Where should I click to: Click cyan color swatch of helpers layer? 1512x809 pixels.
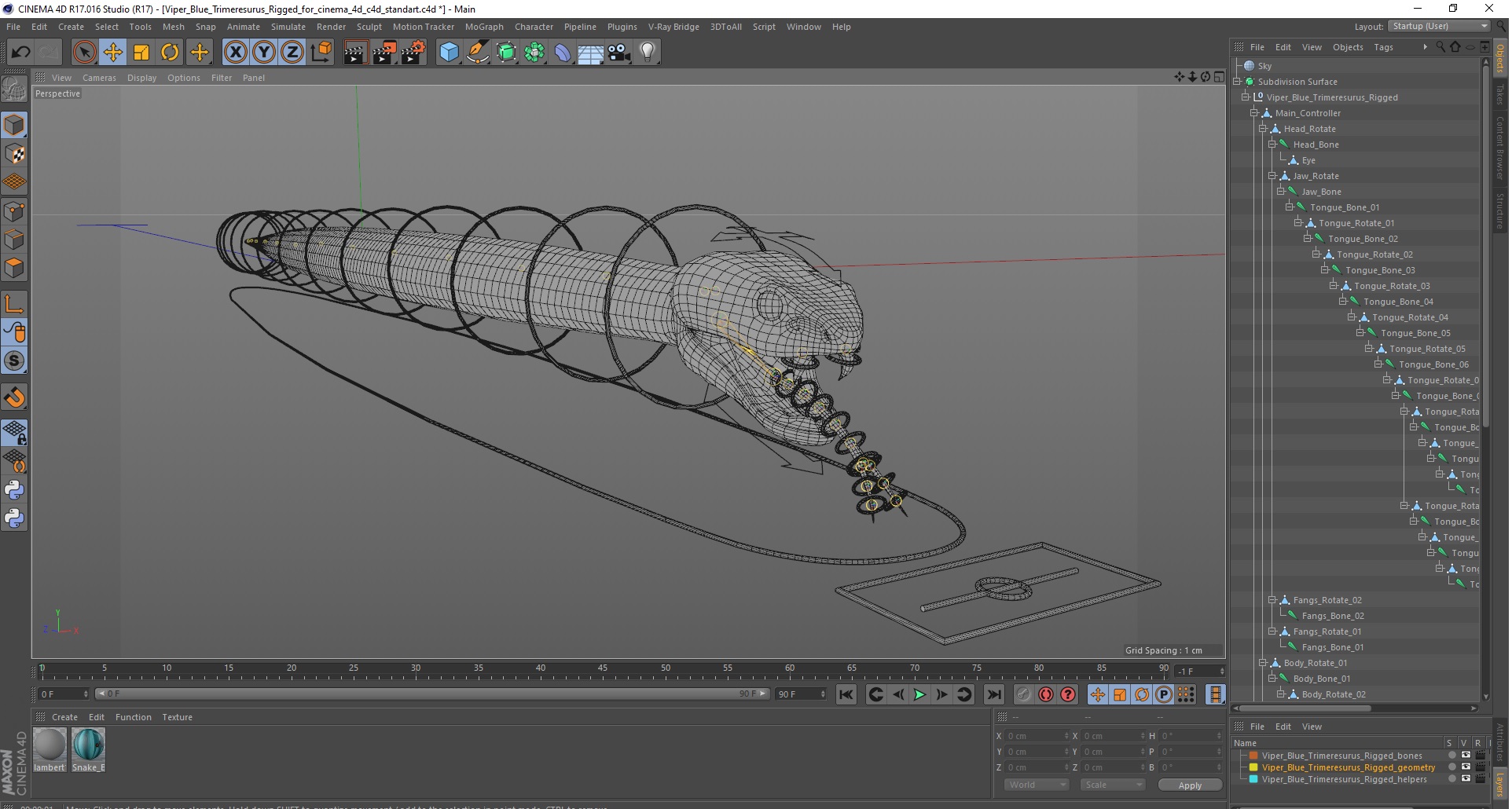tap(1253, 779)
